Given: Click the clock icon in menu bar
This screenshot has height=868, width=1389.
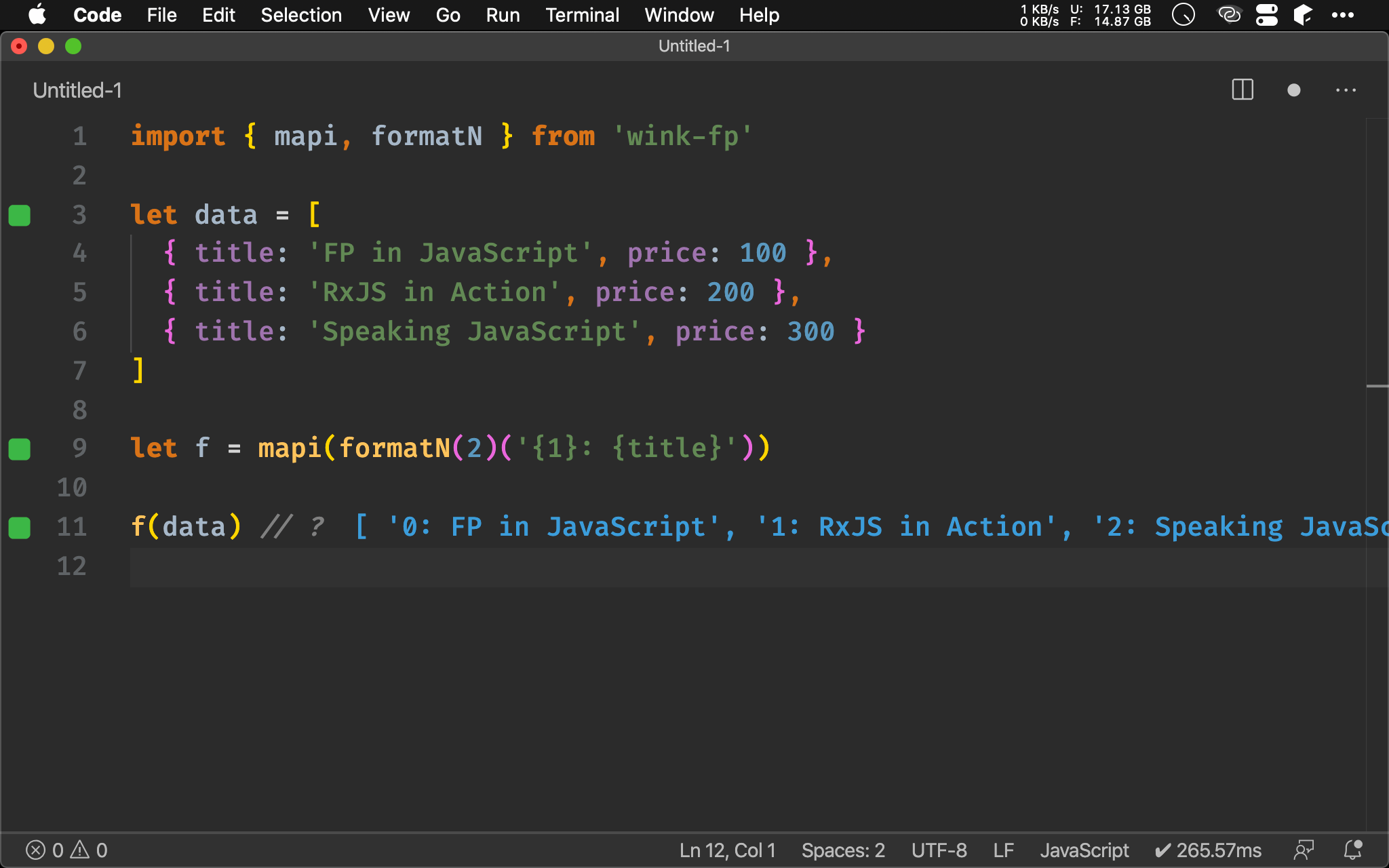Looking at the screenshot, I should tap(1183, 15).
